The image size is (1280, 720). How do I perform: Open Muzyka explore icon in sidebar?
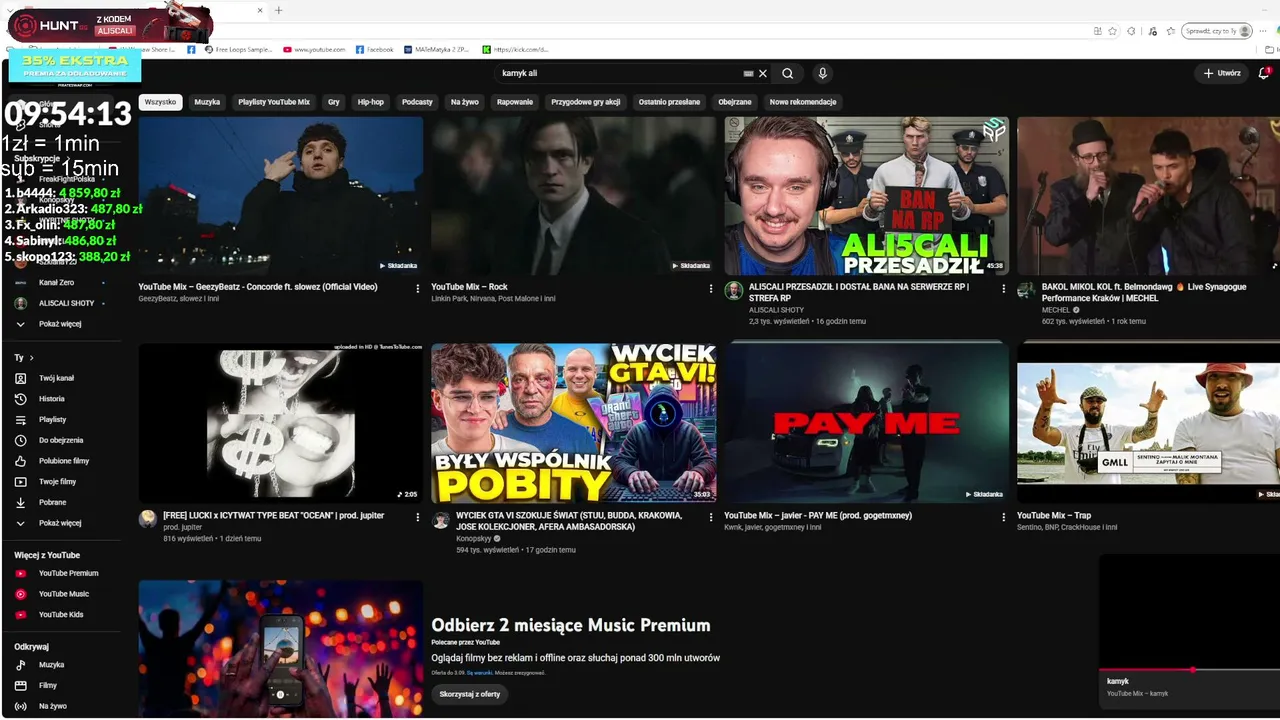(x=20, y=665)
